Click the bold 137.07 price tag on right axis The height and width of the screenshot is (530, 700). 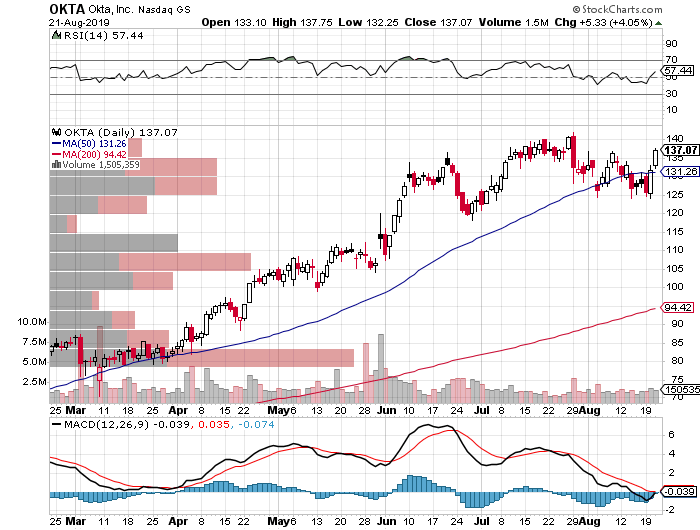(x=680, y=150)
